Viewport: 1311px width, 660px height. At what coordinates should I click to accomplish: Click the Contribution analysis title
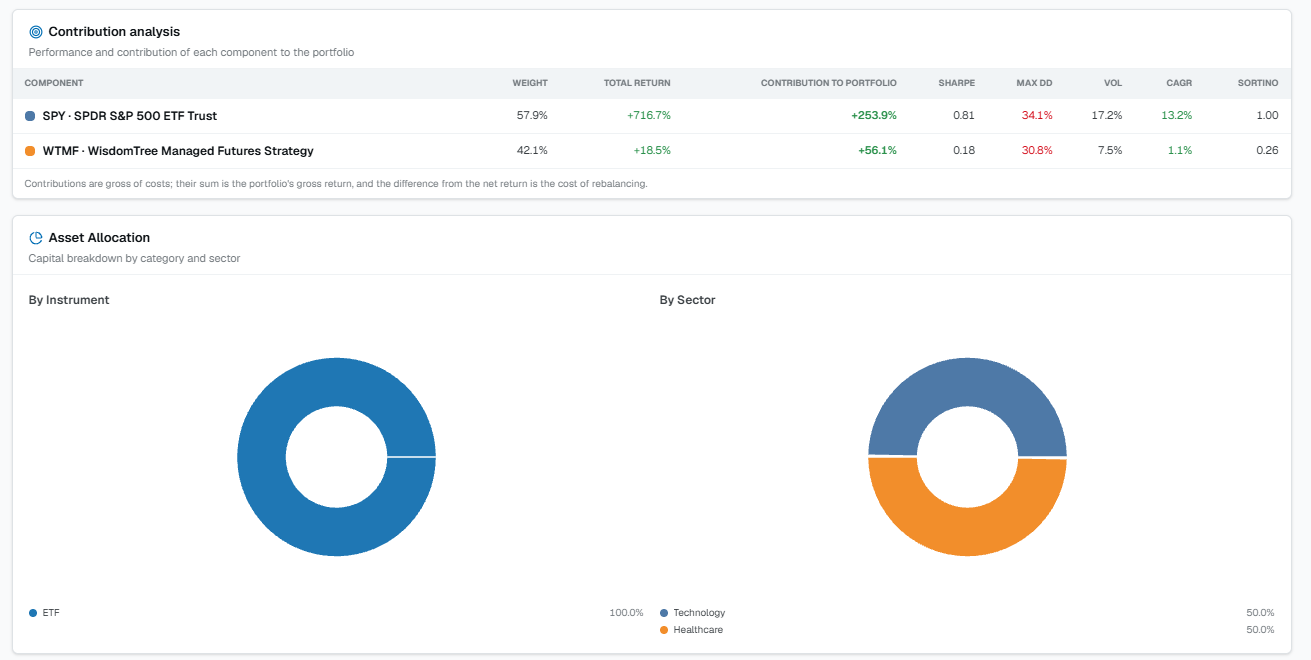[114, 32]
